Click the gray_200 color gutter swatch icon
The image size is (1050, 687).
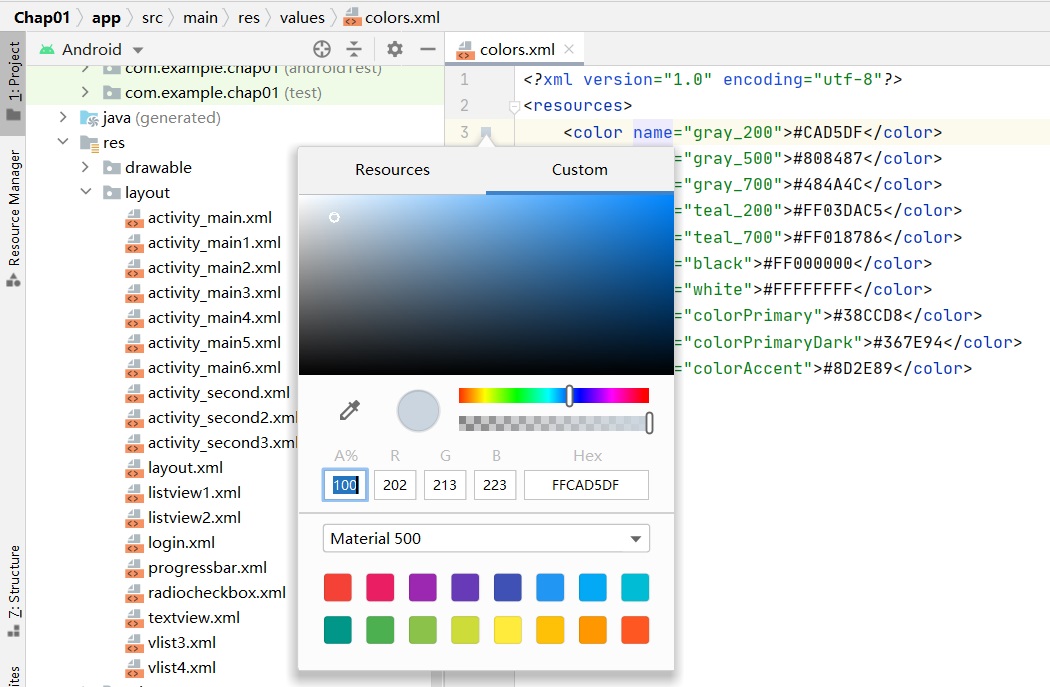pyautogui.click(x=486, y=132)
